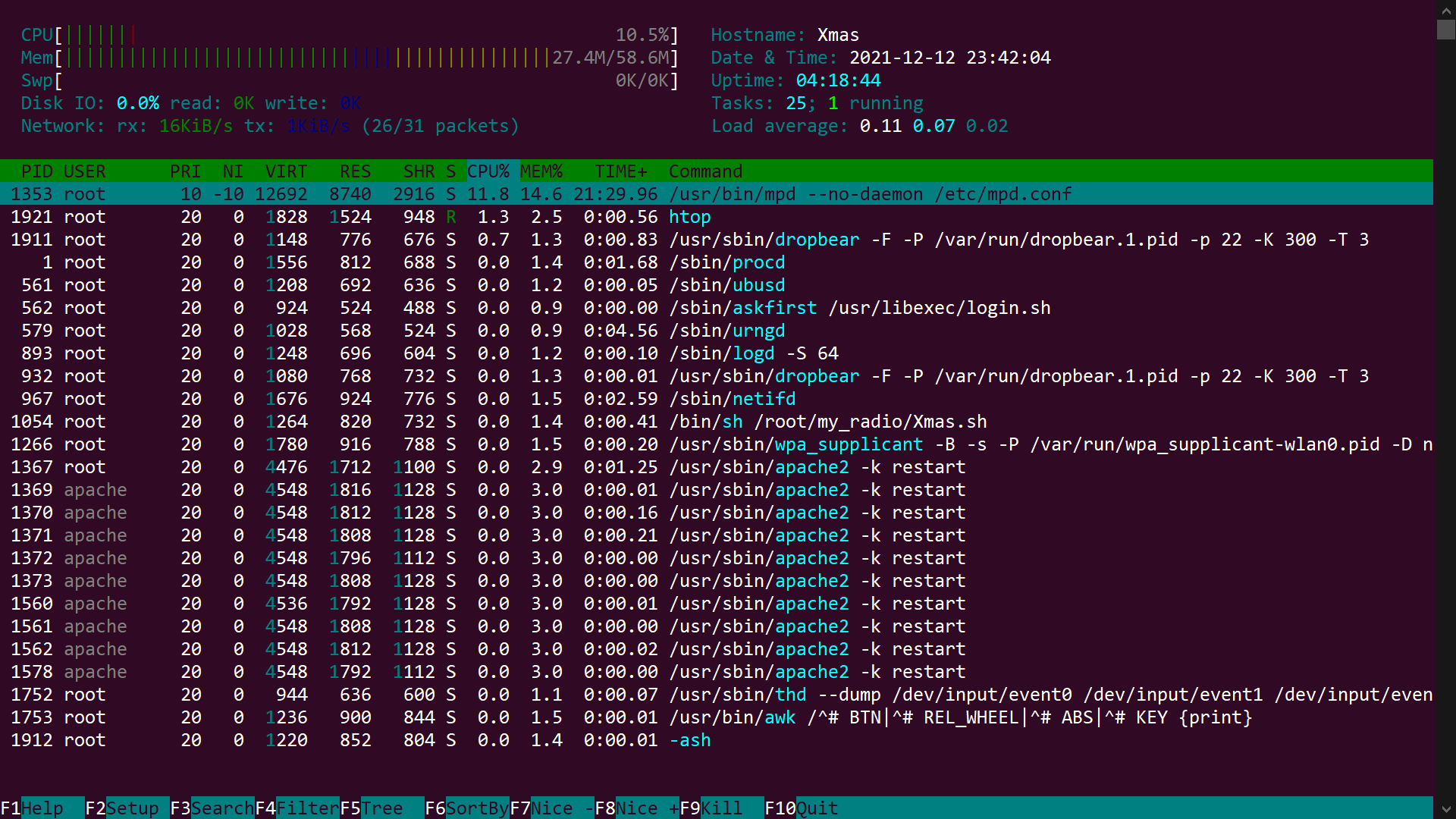Click the PID column header

pos(36,171)
